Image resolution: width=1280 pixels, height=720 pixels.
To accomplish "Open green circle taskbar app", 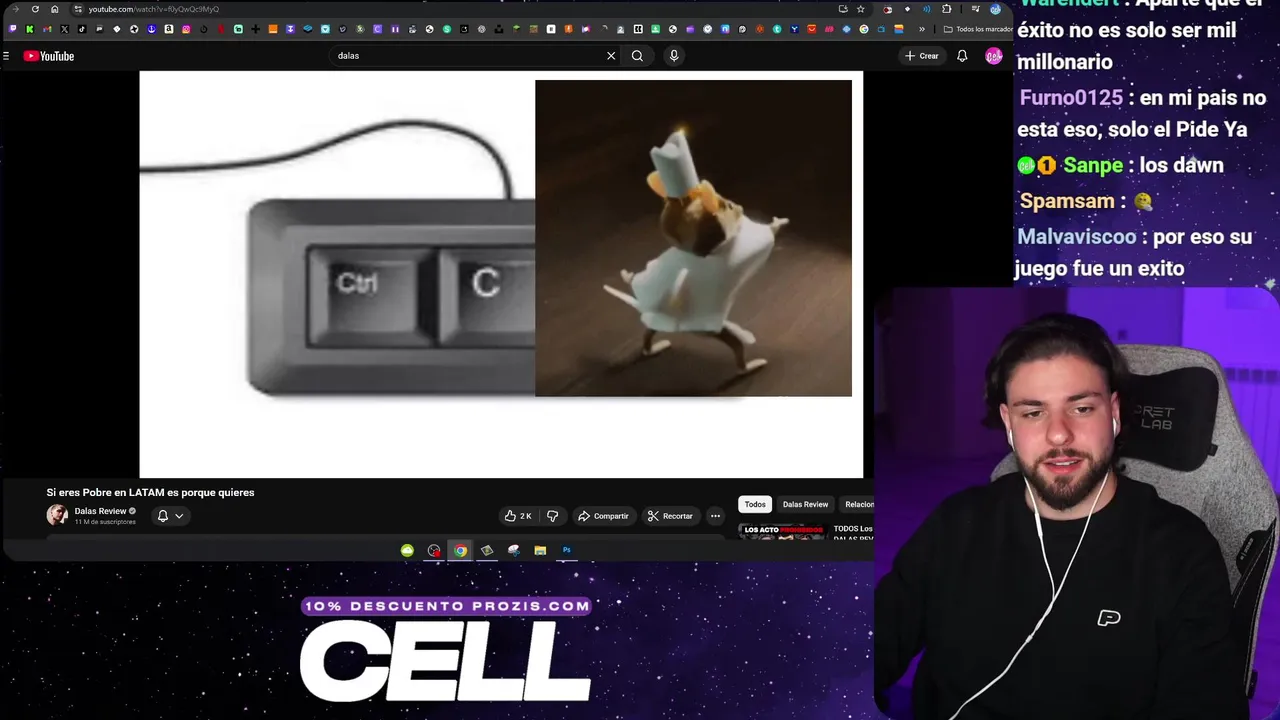I will [407, 550].
